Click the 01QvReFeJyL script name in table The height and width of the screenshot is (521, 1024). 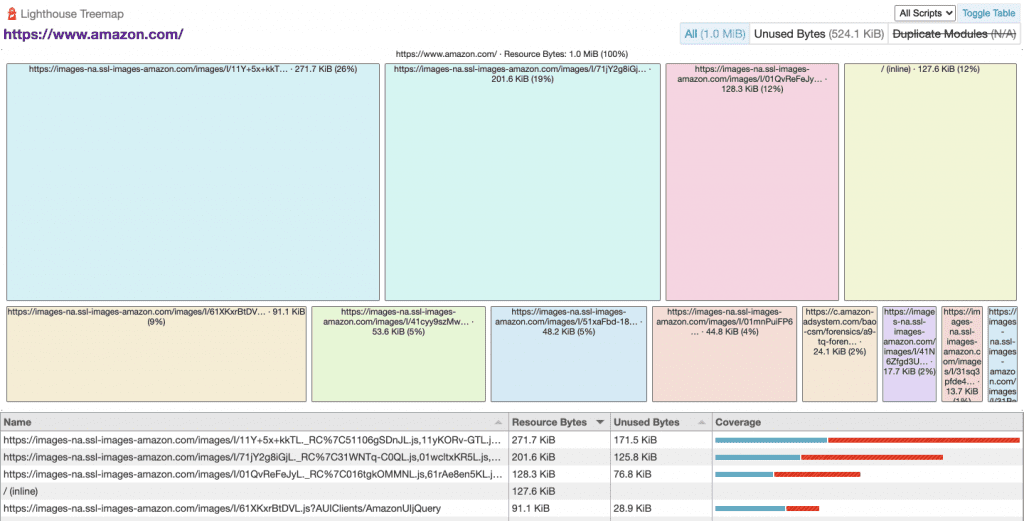click(253, 474)
